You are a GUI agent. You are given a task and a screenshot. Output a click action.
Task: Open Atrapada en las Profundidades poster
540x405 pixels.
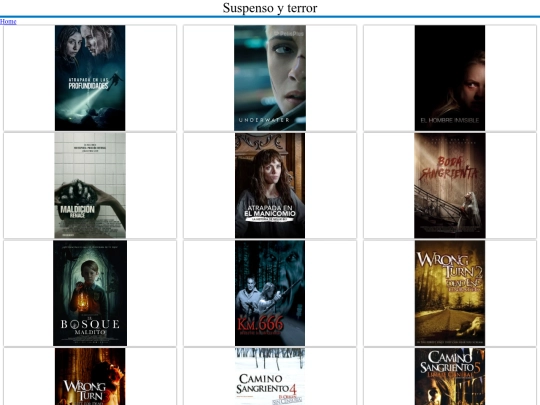90,78
